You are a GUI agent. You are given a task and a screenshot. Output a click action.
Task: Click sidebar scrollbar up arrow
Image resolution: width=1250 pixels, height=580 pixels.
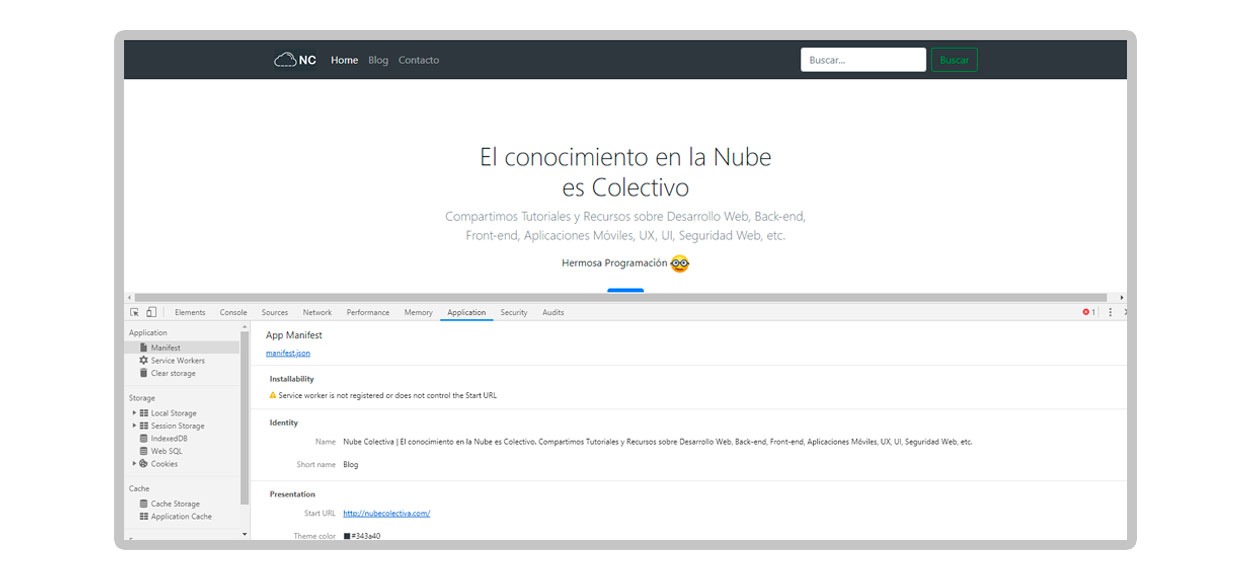point(244,326)
